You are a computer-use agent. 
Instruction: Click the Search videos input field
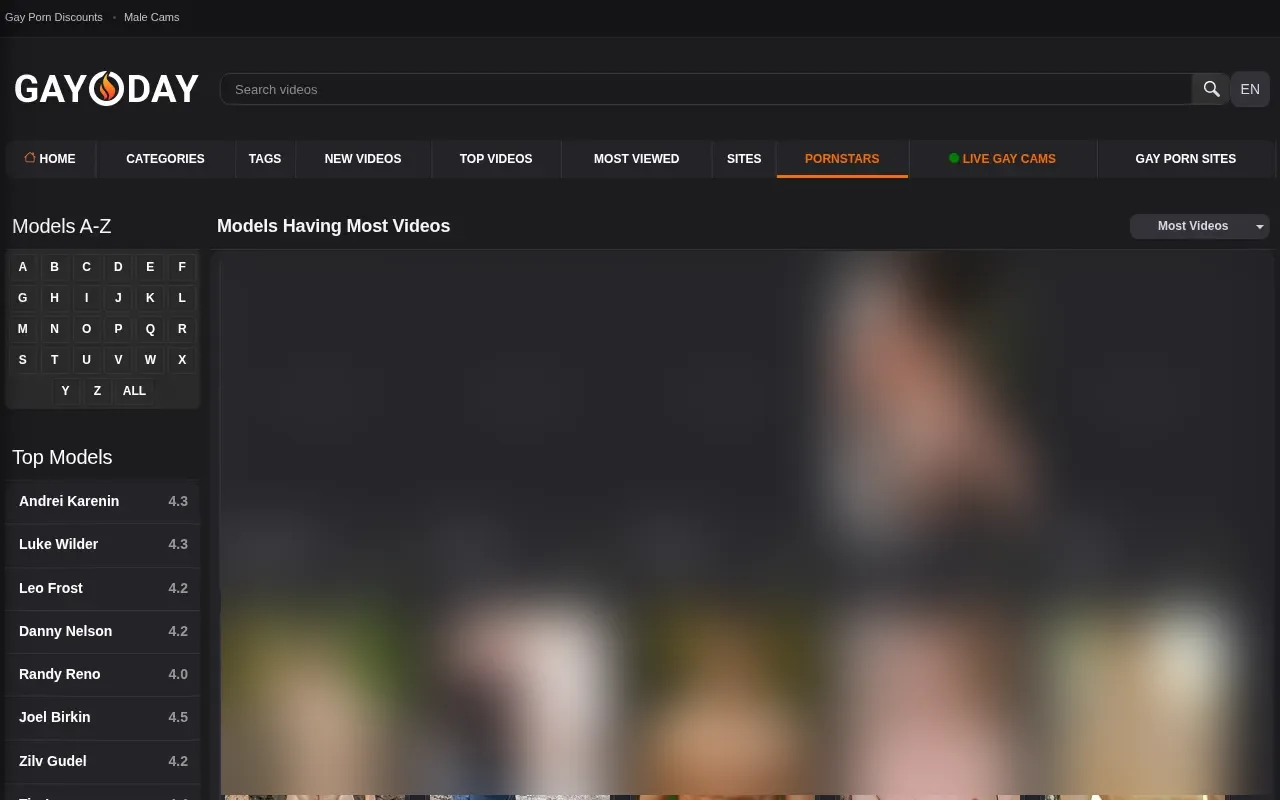coord(706,89)
